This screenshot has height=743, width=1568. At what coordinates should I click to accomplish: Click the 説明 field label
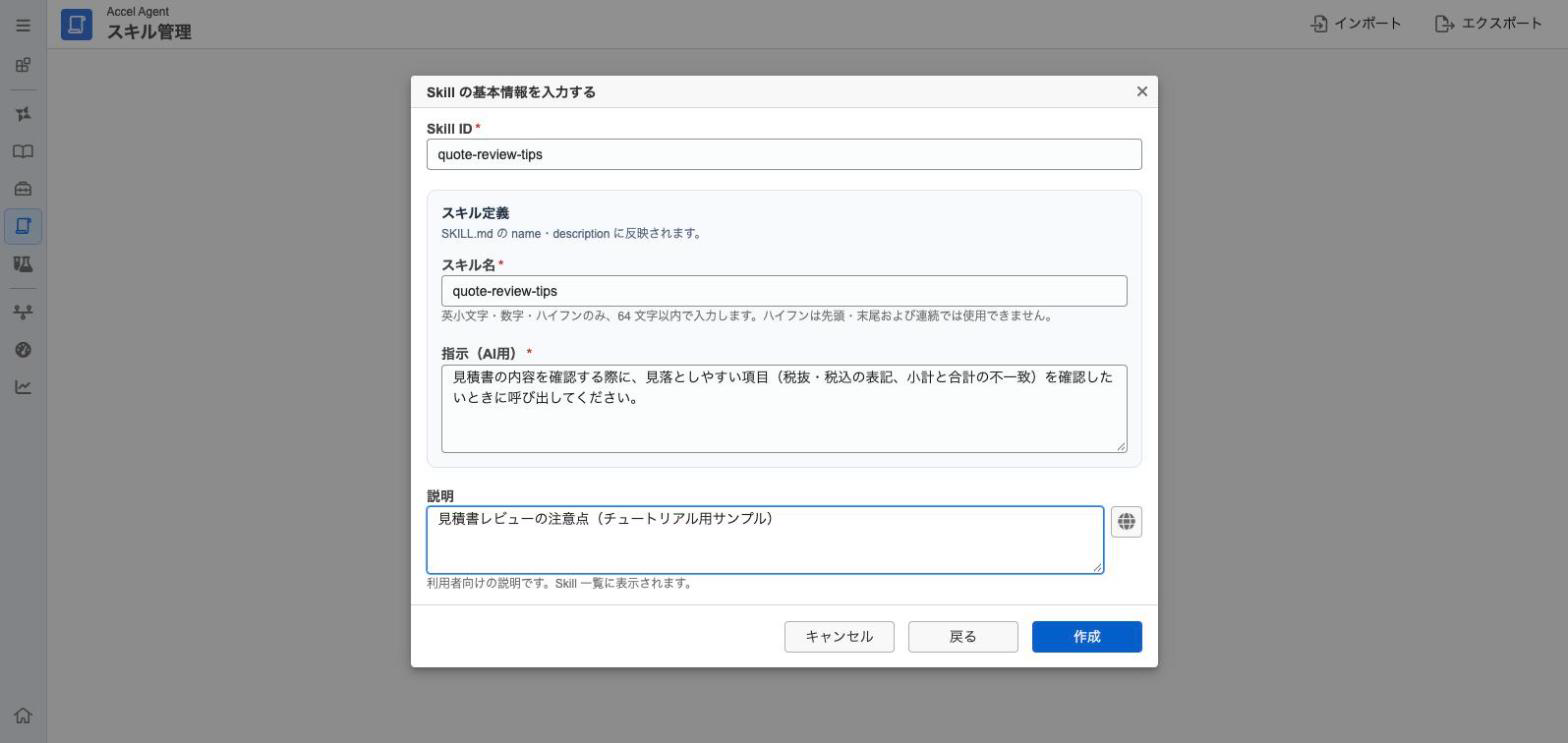tap(440, 496)
